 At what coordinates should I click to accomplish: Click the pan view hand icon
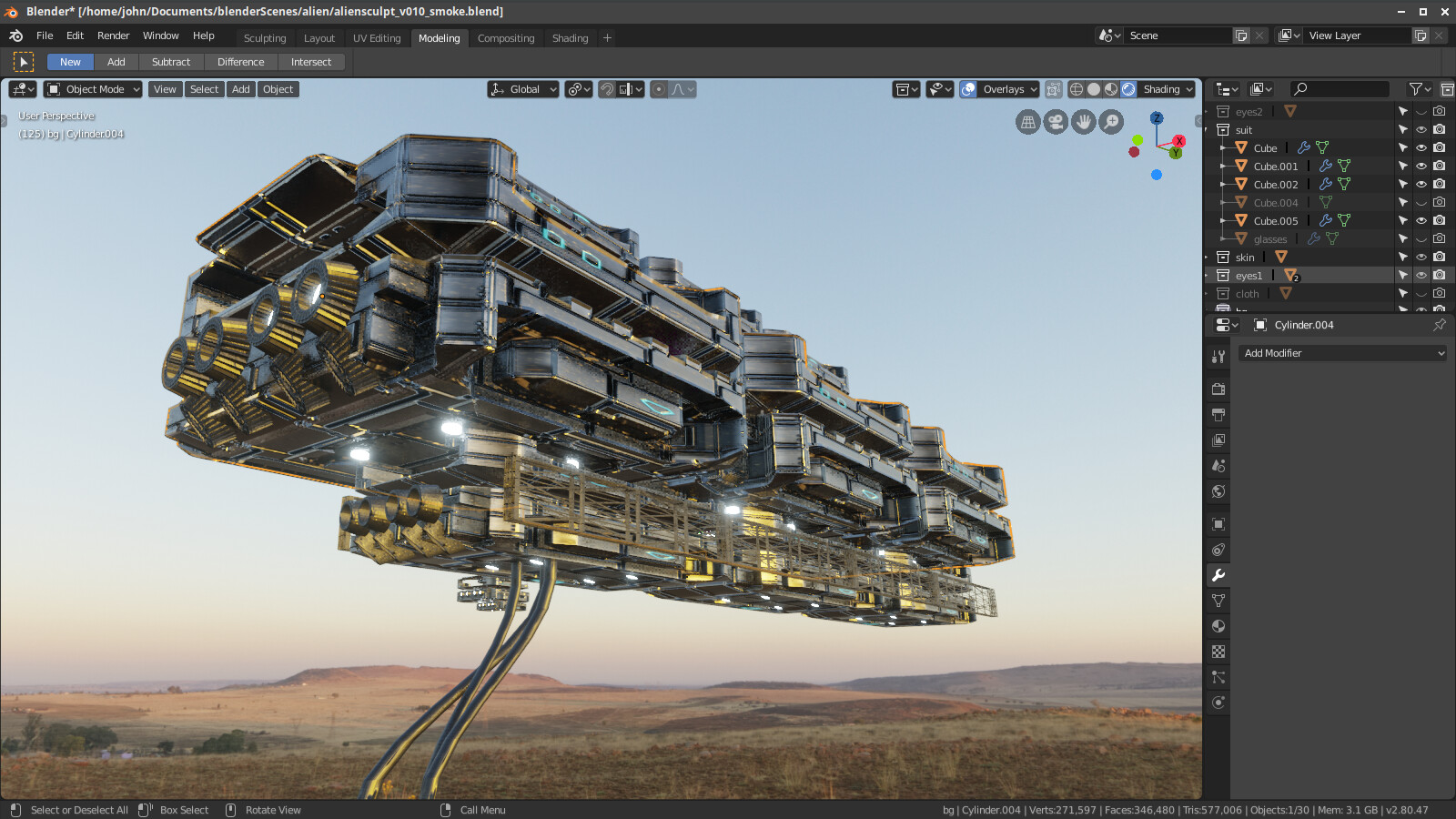(x=1083, y=122)
